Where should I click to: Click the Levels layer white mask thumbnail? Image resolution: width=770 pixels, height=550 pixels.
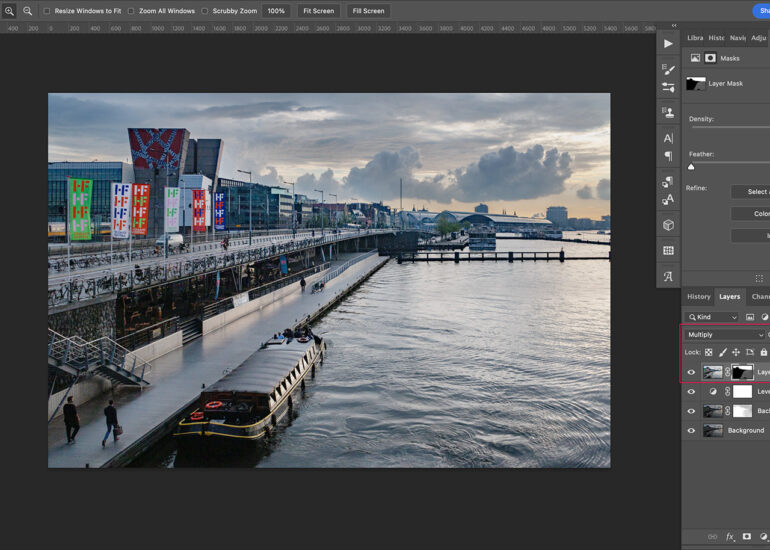pos(742,391)
